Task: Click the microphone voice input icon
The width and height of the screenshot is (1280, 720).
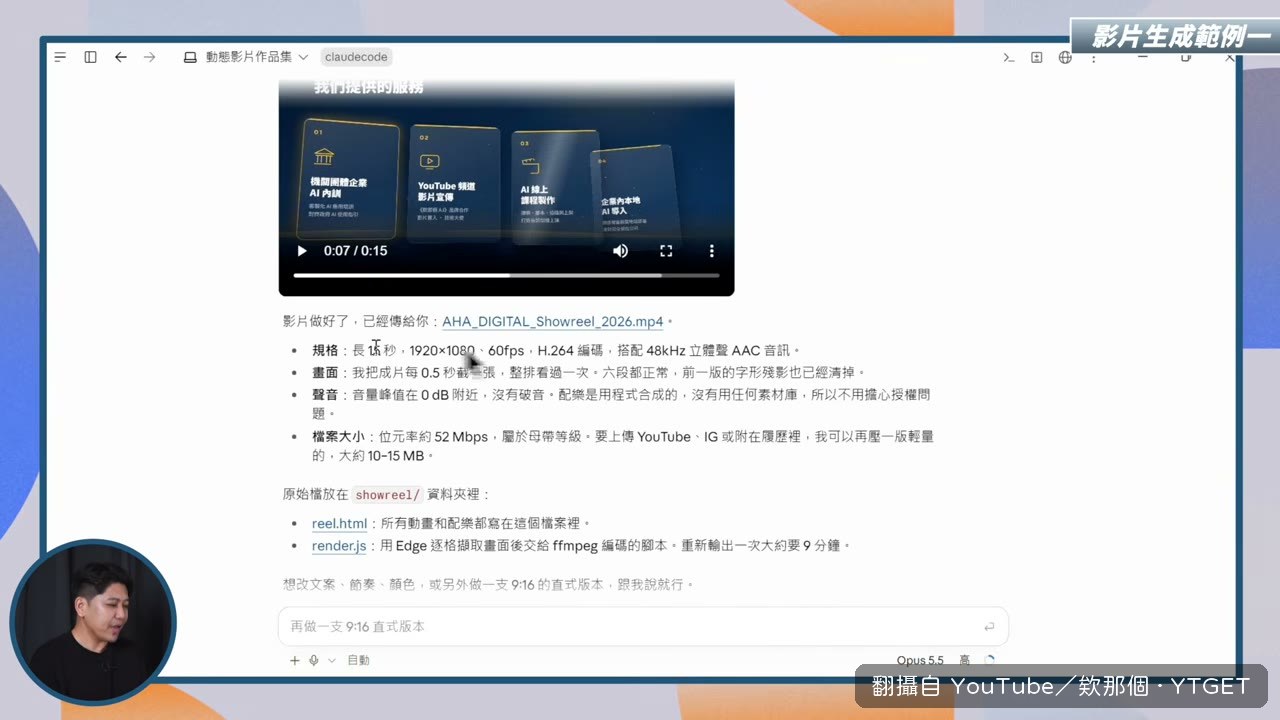Action: coord(313,660)
